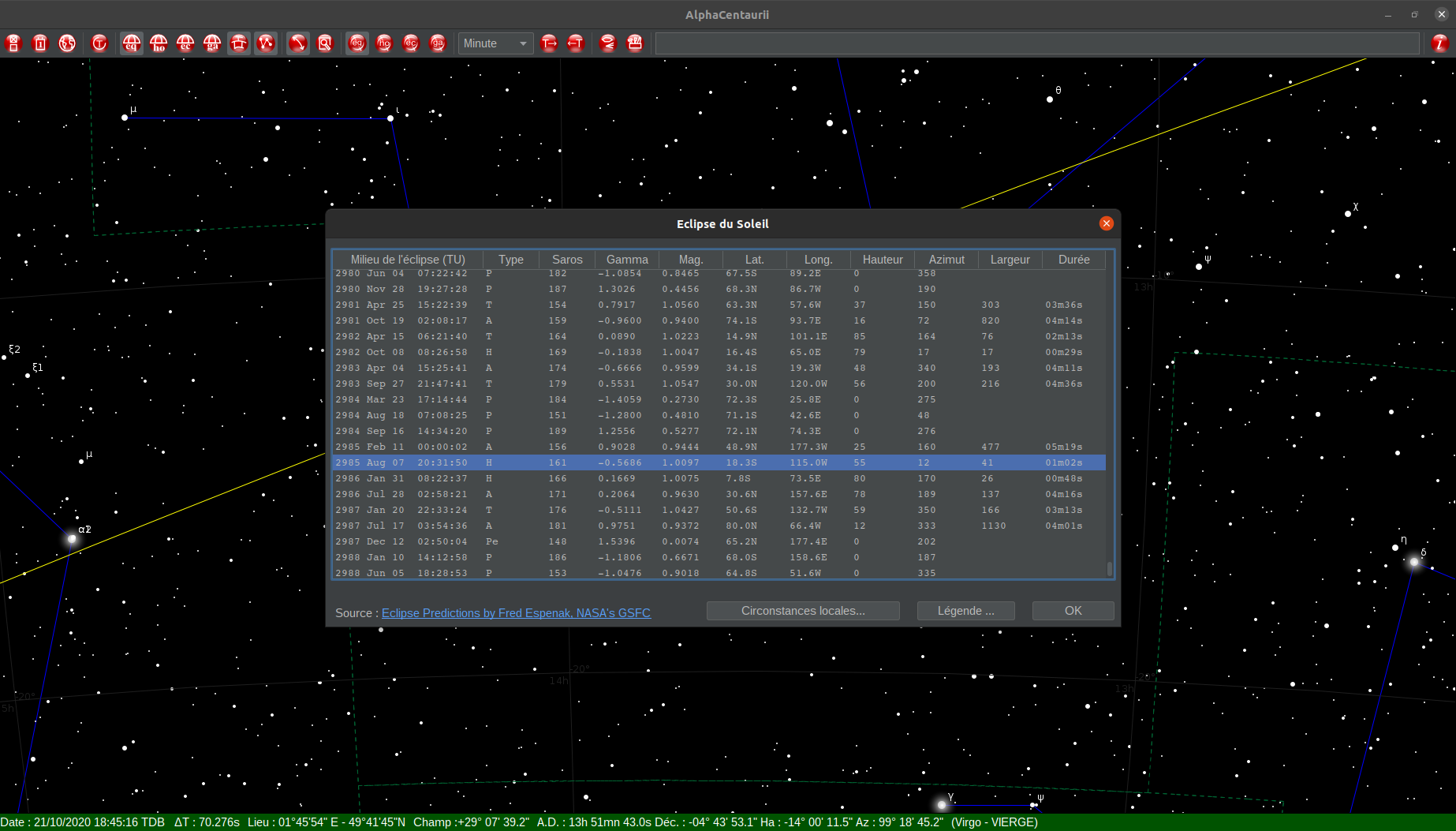Toggle the dome-shaped 'ga' grid icon
Image resolution: width=1456 pixels, height=831 pixels.
212,43
